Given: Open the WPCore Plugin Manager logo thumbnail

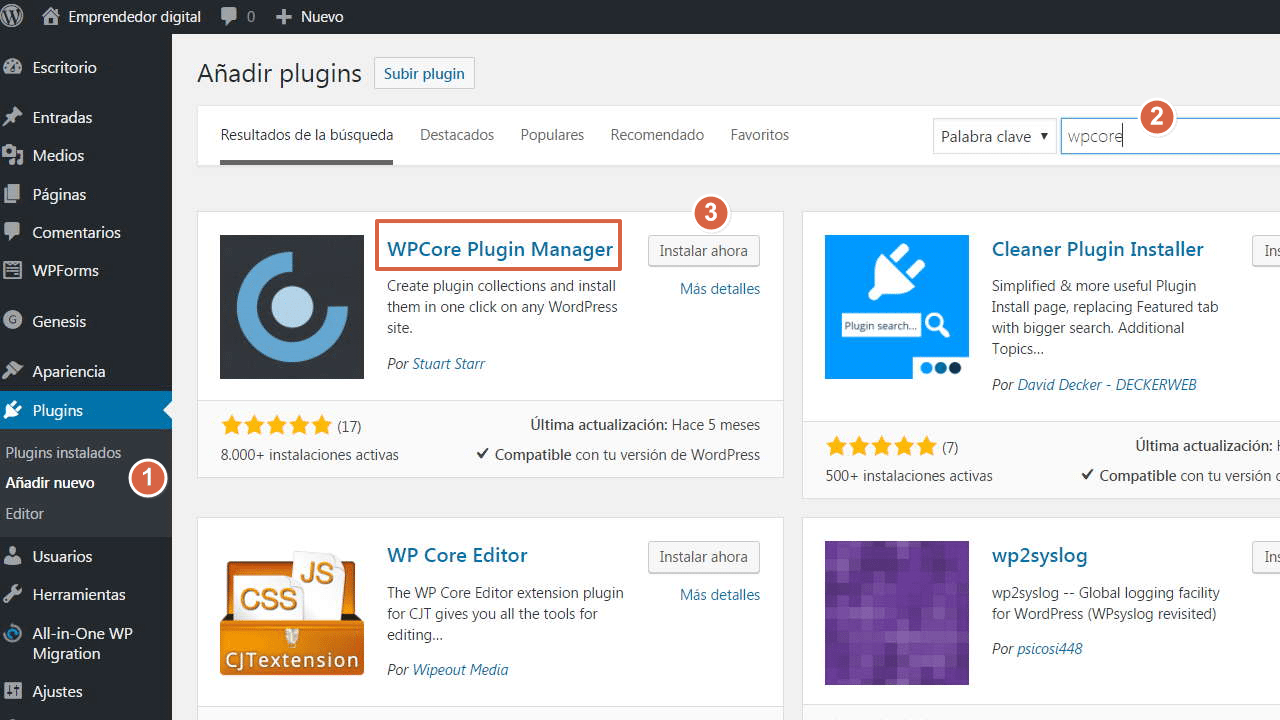Looking at the screenshot, I should pyautogui.click(x=292, y=307).
